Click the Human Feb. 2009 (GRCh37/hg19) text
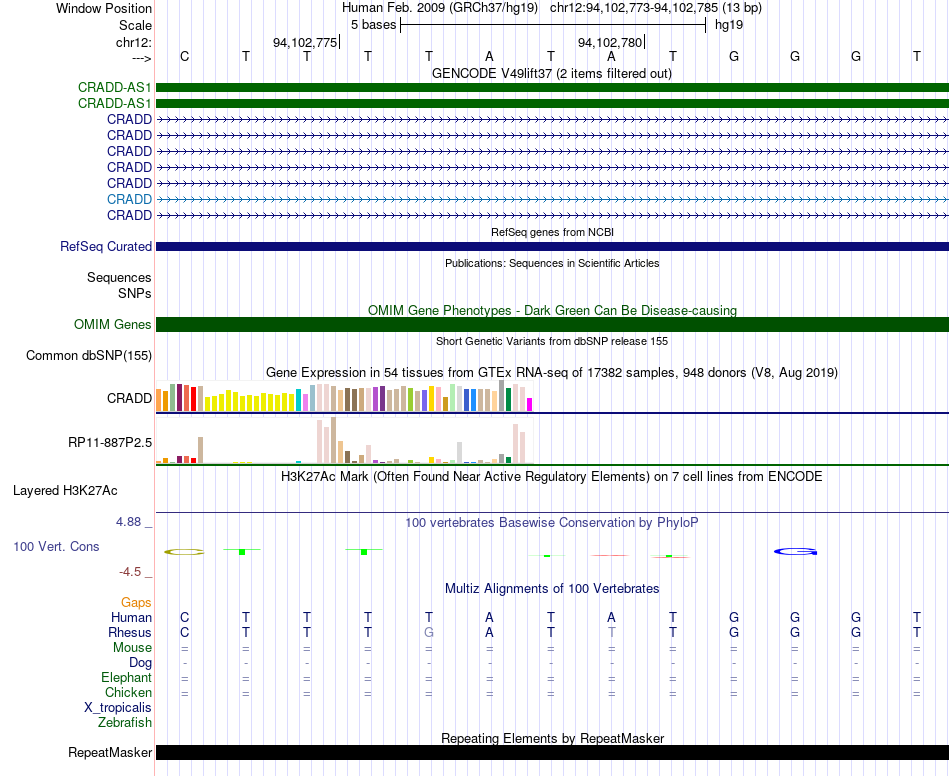Screen dimensions: 950x776 pos(440,8)
